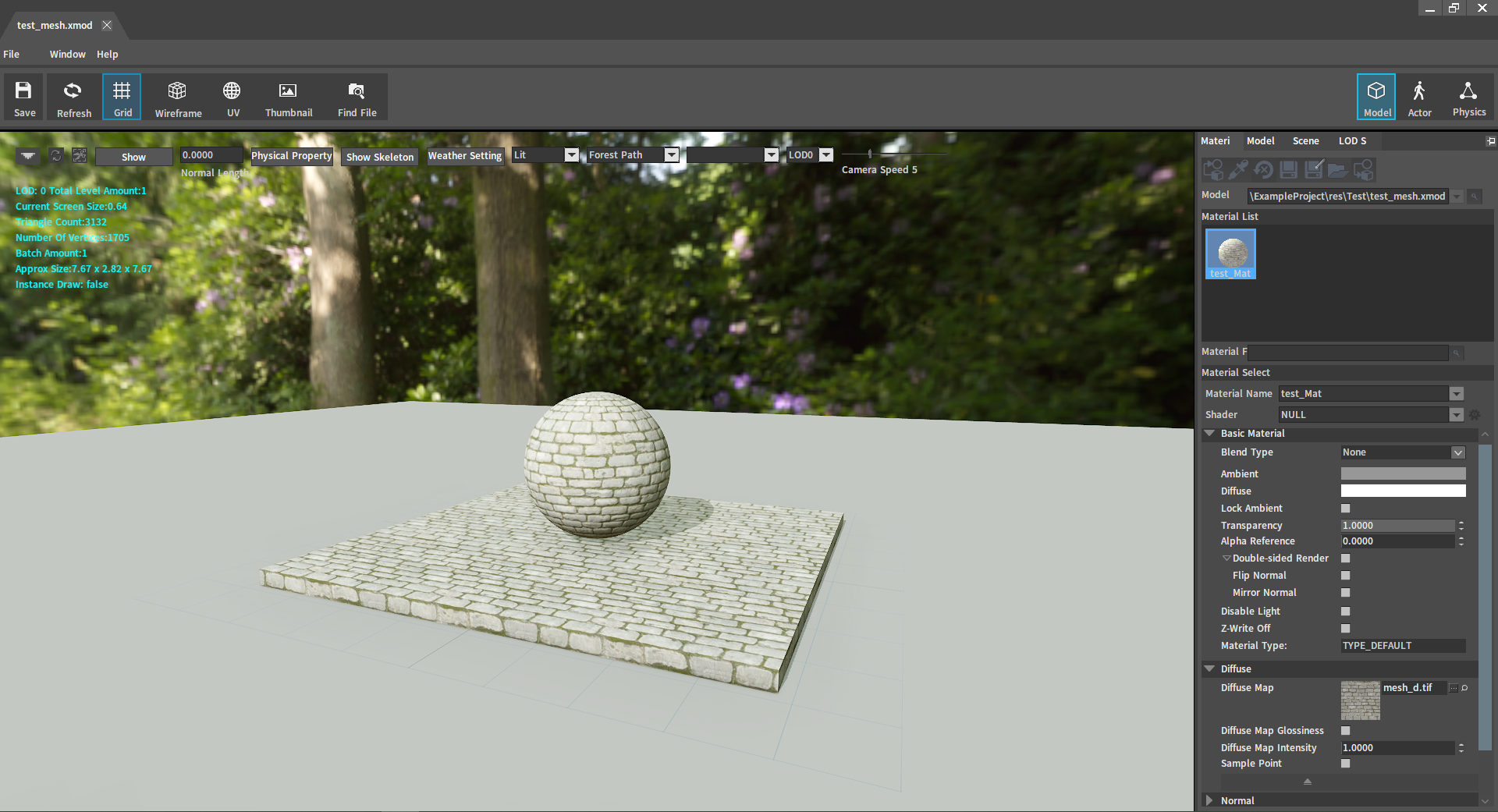Screen dimensions: 1498x812
Task: Open Weather Setting button
Action: pos(464,156)
